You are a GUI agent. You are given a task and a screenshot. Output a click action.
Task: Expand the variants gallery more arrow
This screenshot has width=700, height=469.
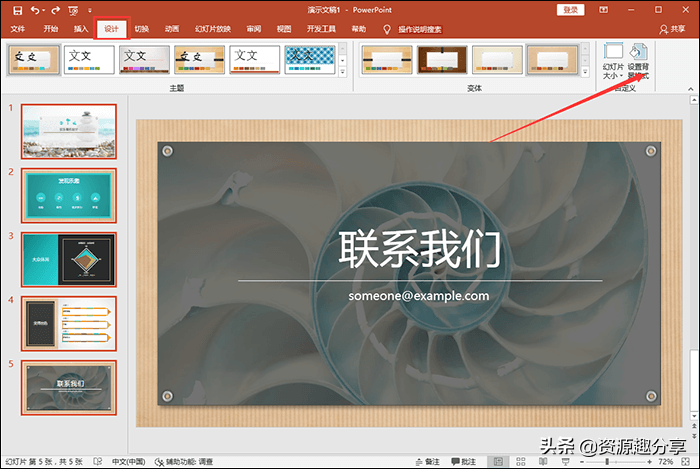[585, 71]
